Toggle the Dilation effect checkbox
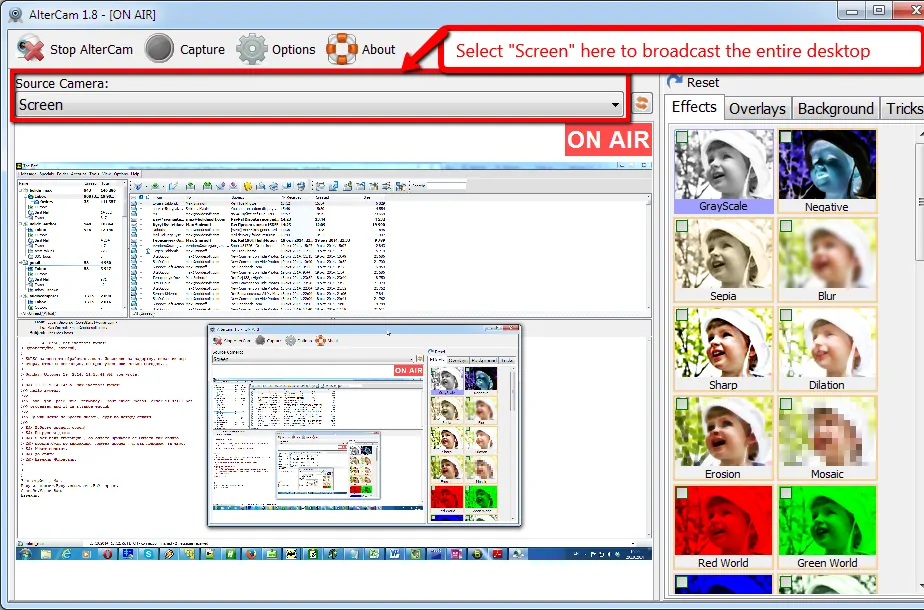Image resolution: width=924 pixels, height=610 pixels. (786, 315)
